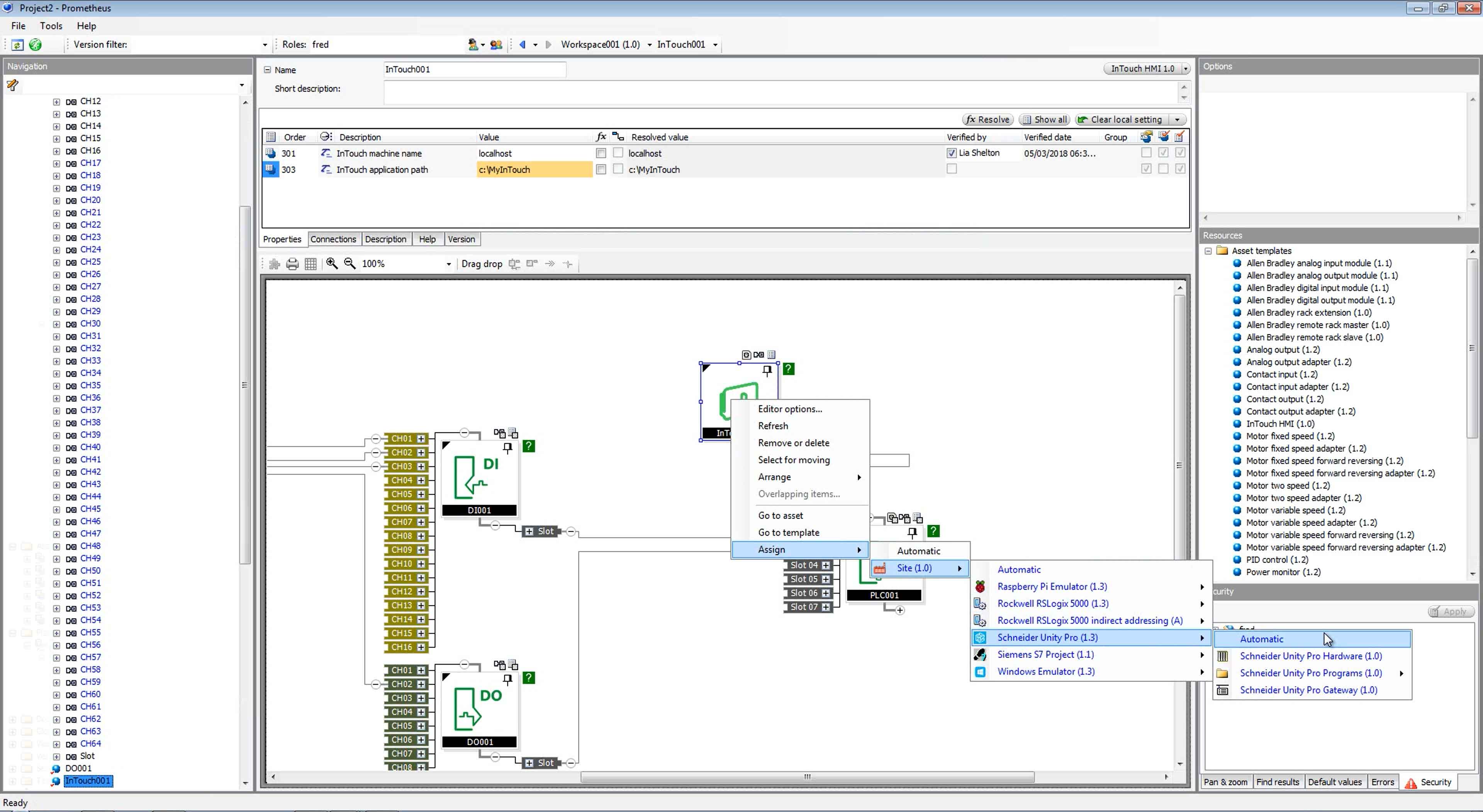Choose Remove or delete from the context menu

tap(793, 442)
